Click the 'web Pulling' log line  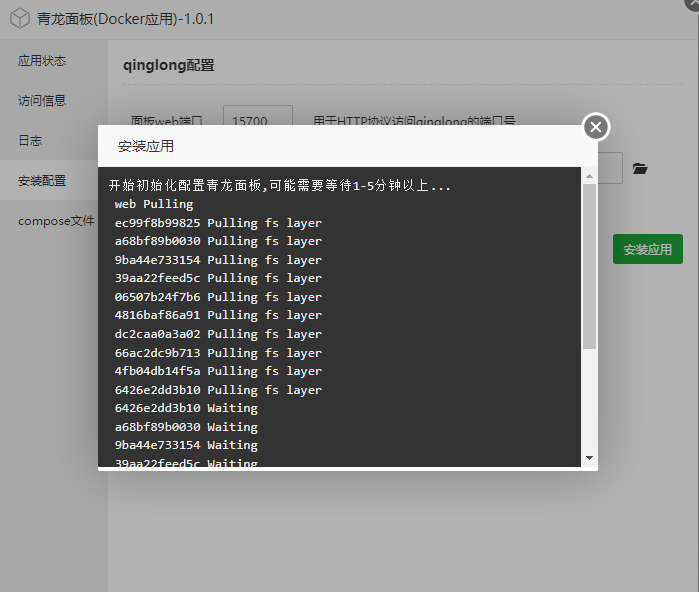coord(154,204)
